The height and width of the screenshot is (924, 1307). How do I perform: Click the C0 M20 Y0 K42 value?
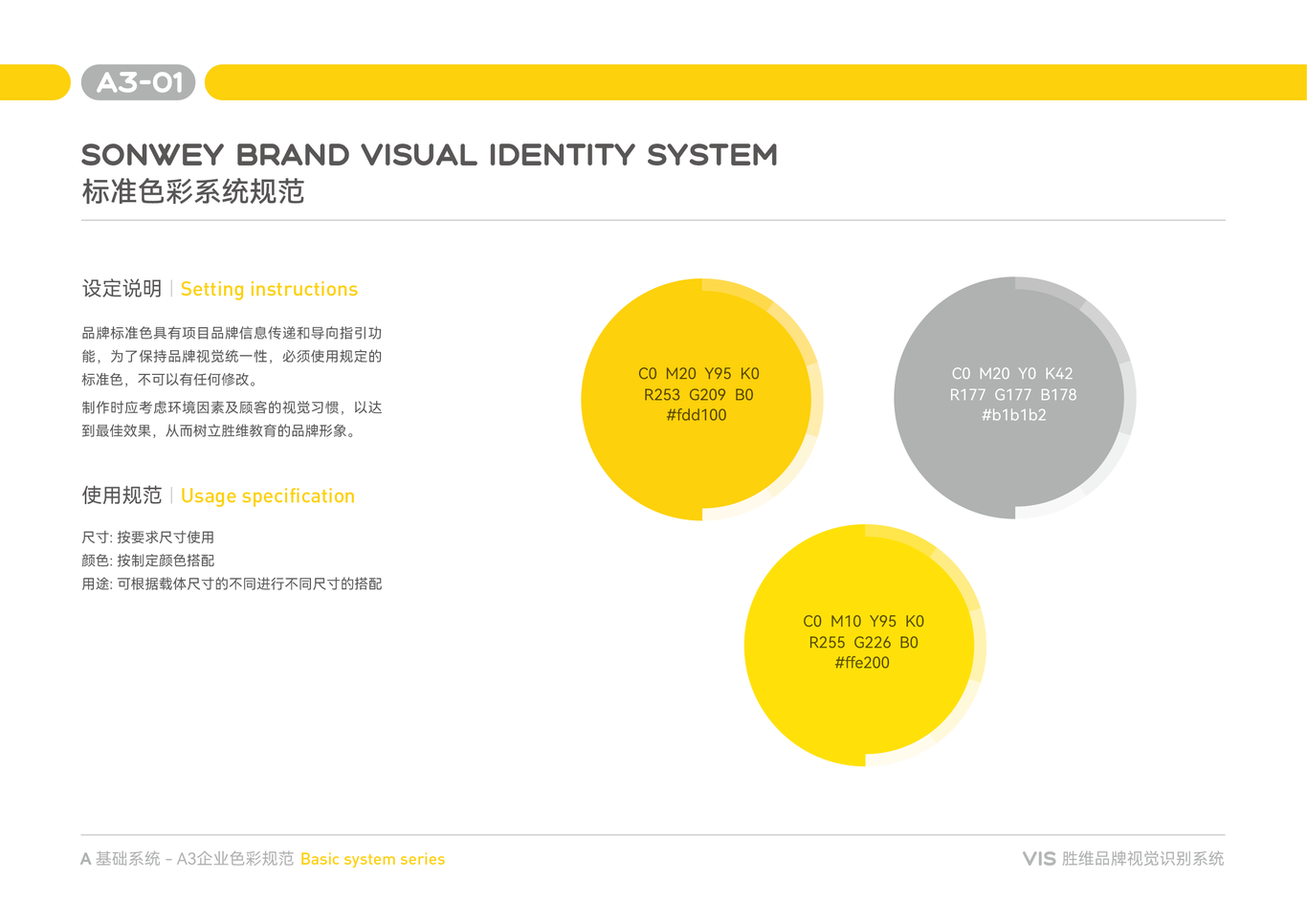[1012, 374]
